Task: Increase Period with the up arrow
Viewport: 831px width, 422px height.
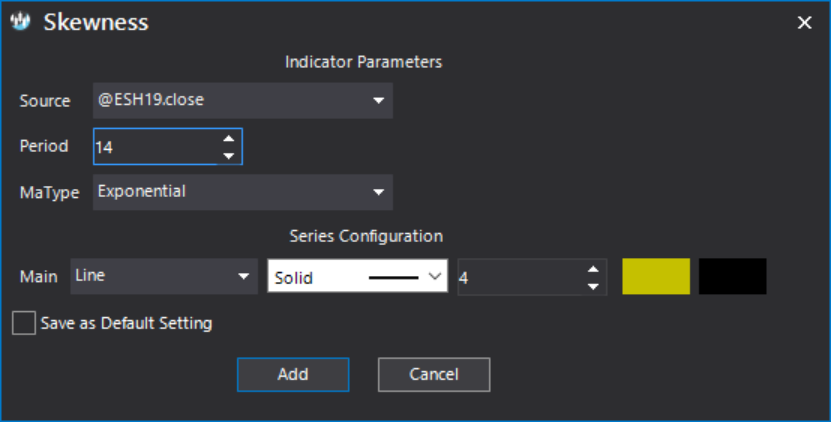Action: pos(229,138)
